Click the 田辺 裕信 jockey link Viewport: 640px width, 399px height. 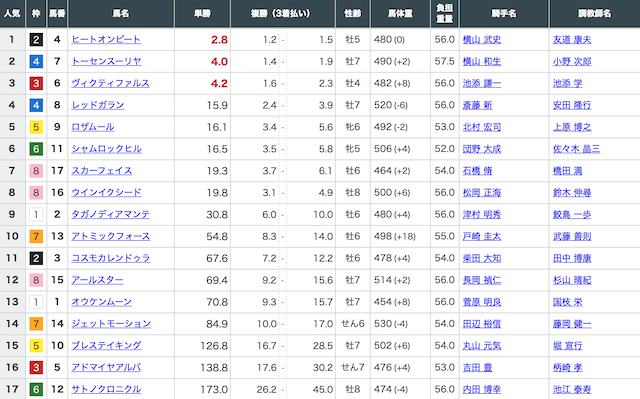pyautogui.click(x=482, y=324)
